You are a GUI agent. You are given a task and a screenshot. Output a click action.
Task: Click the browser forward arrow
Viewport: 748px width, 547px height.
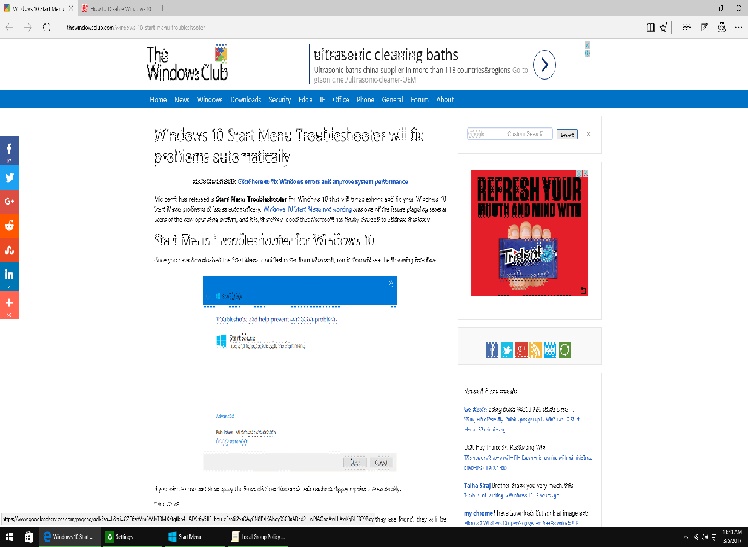[28, 28]
